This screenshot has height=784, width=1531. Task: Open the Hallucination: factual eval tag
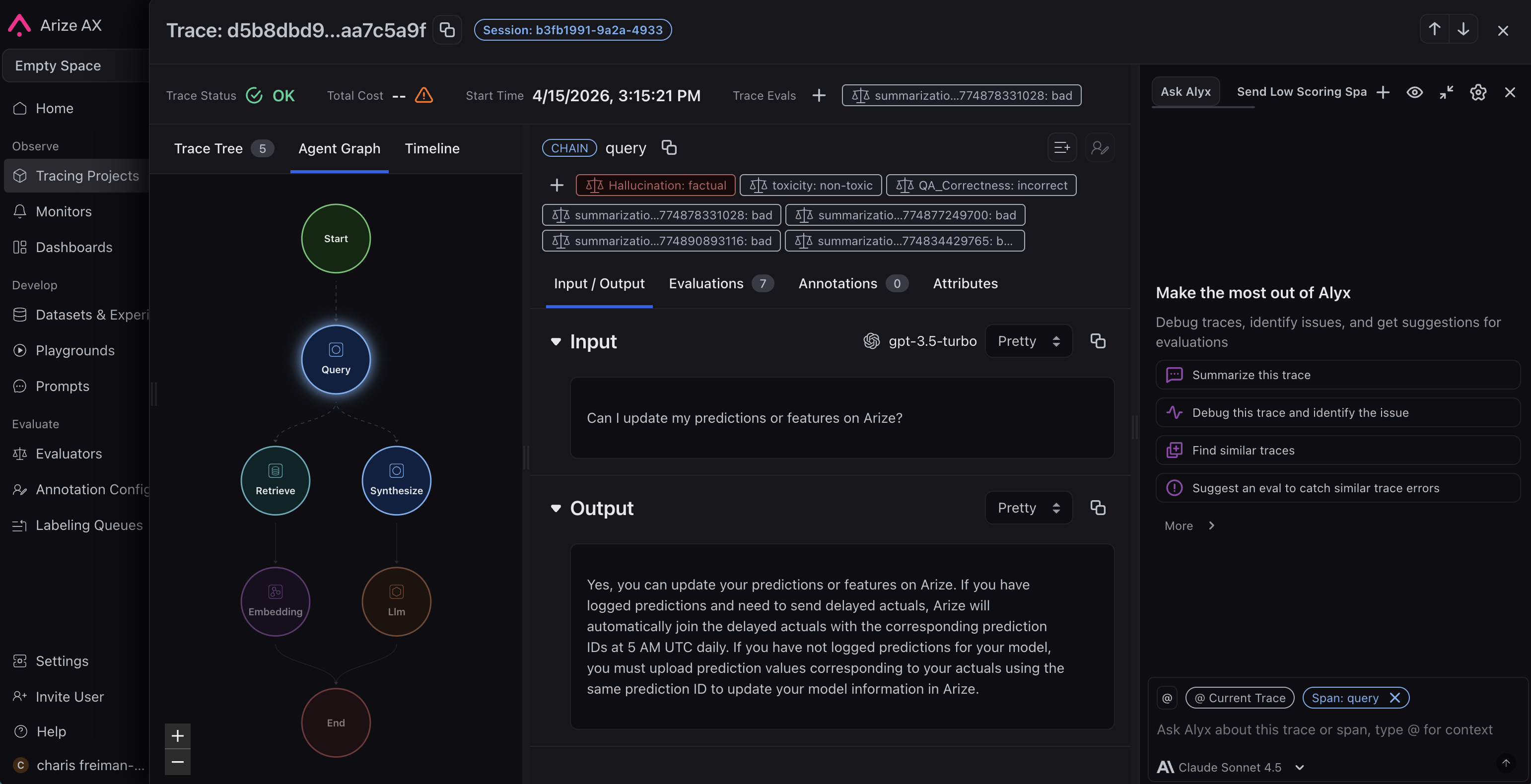[656, 185]
